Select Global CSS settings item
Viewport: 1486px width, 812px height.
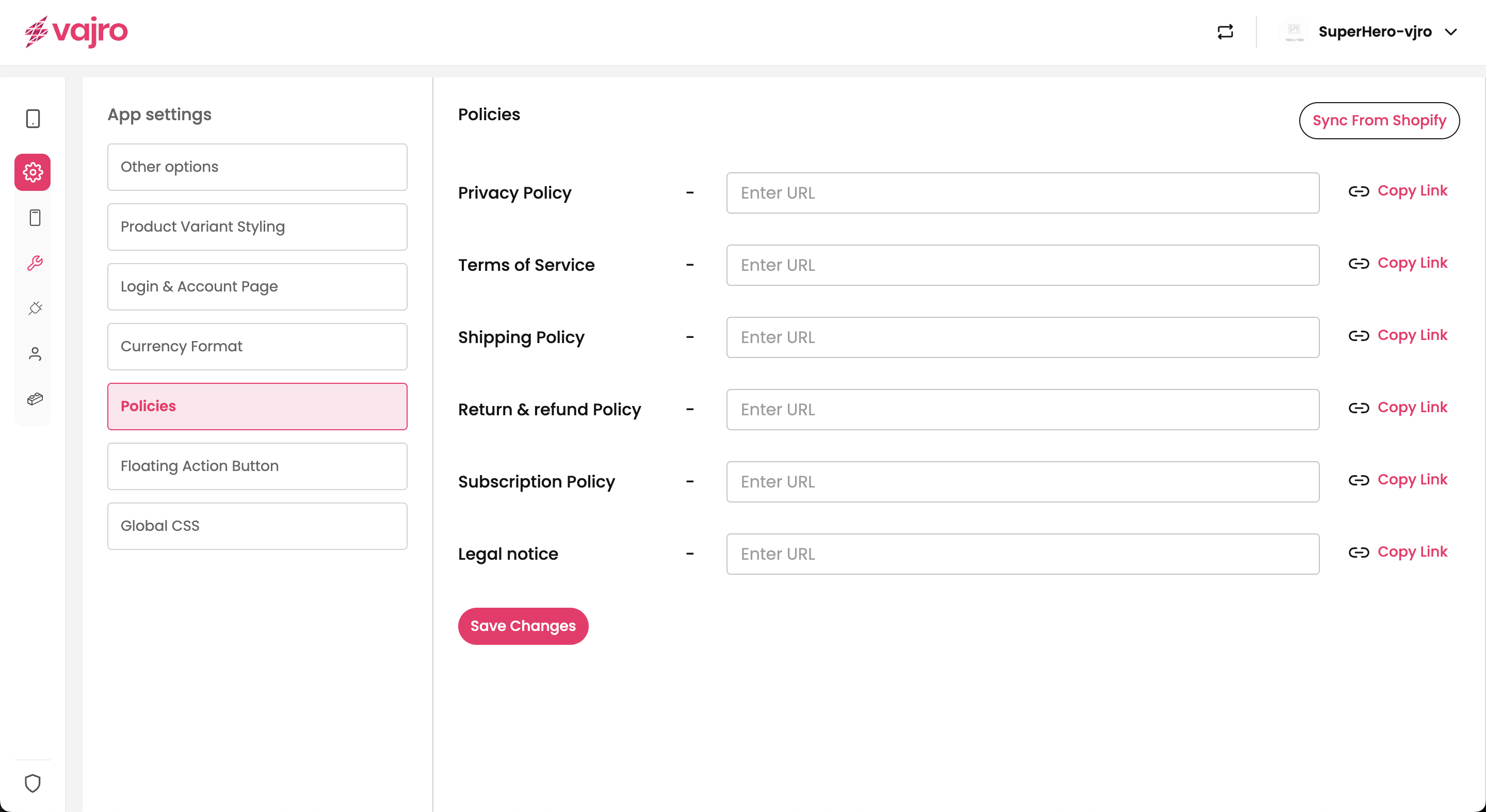[x=257, y=525]
